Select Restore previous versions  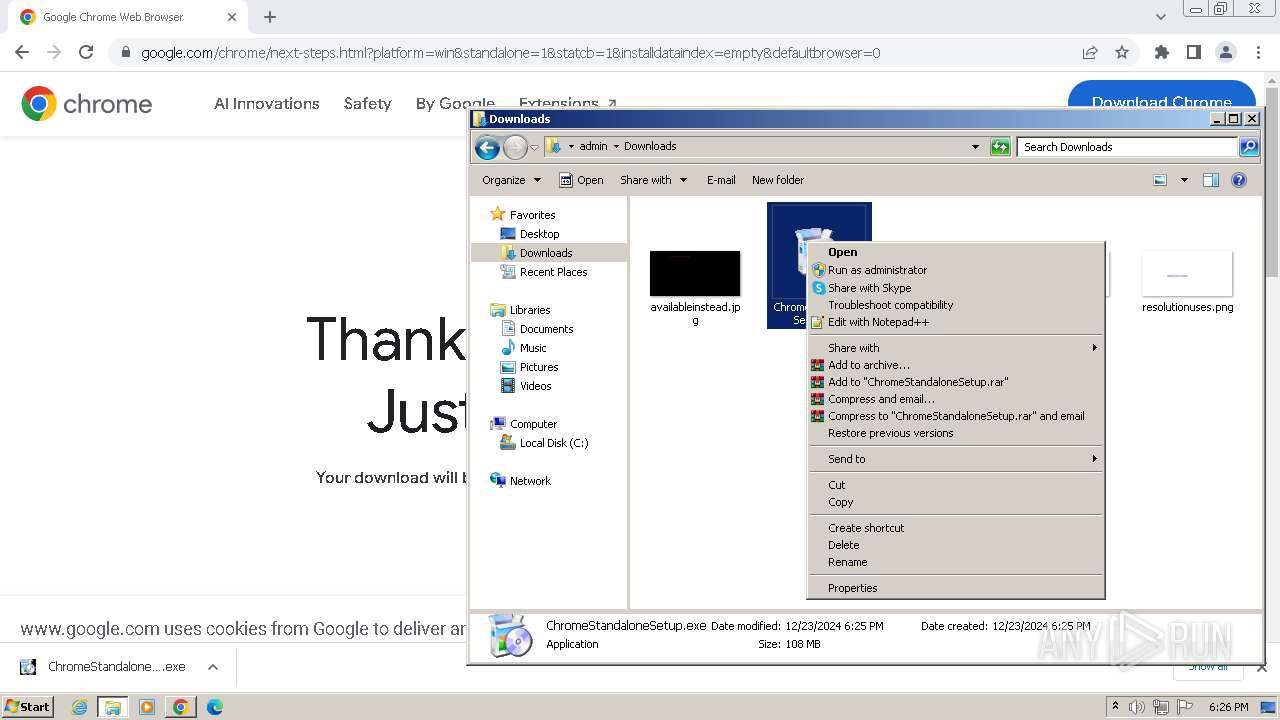(956, 433)
